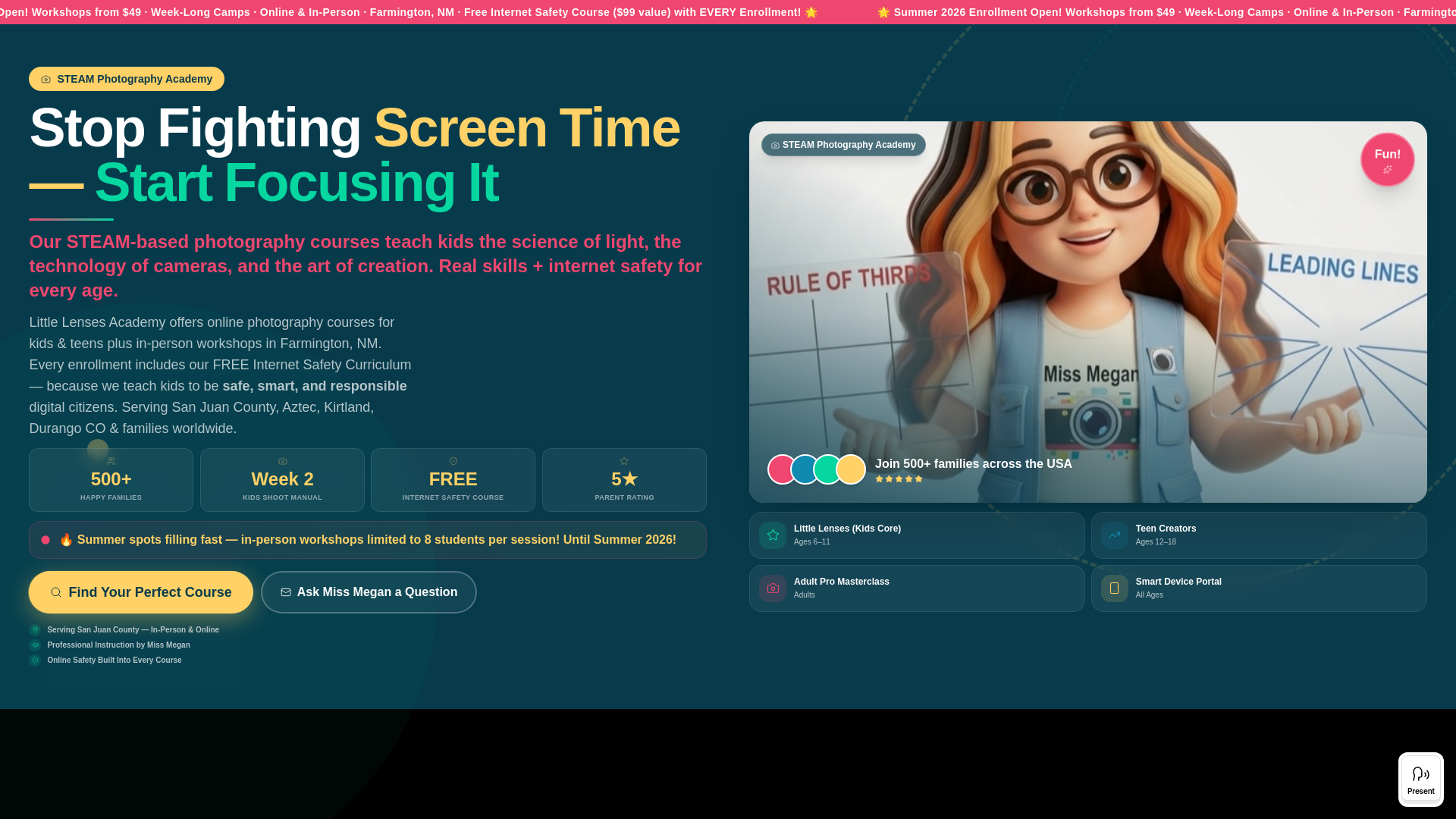Click the STEAM Photography Academy tag on image
Viewport: 1456px width, 819px height.
843,145
